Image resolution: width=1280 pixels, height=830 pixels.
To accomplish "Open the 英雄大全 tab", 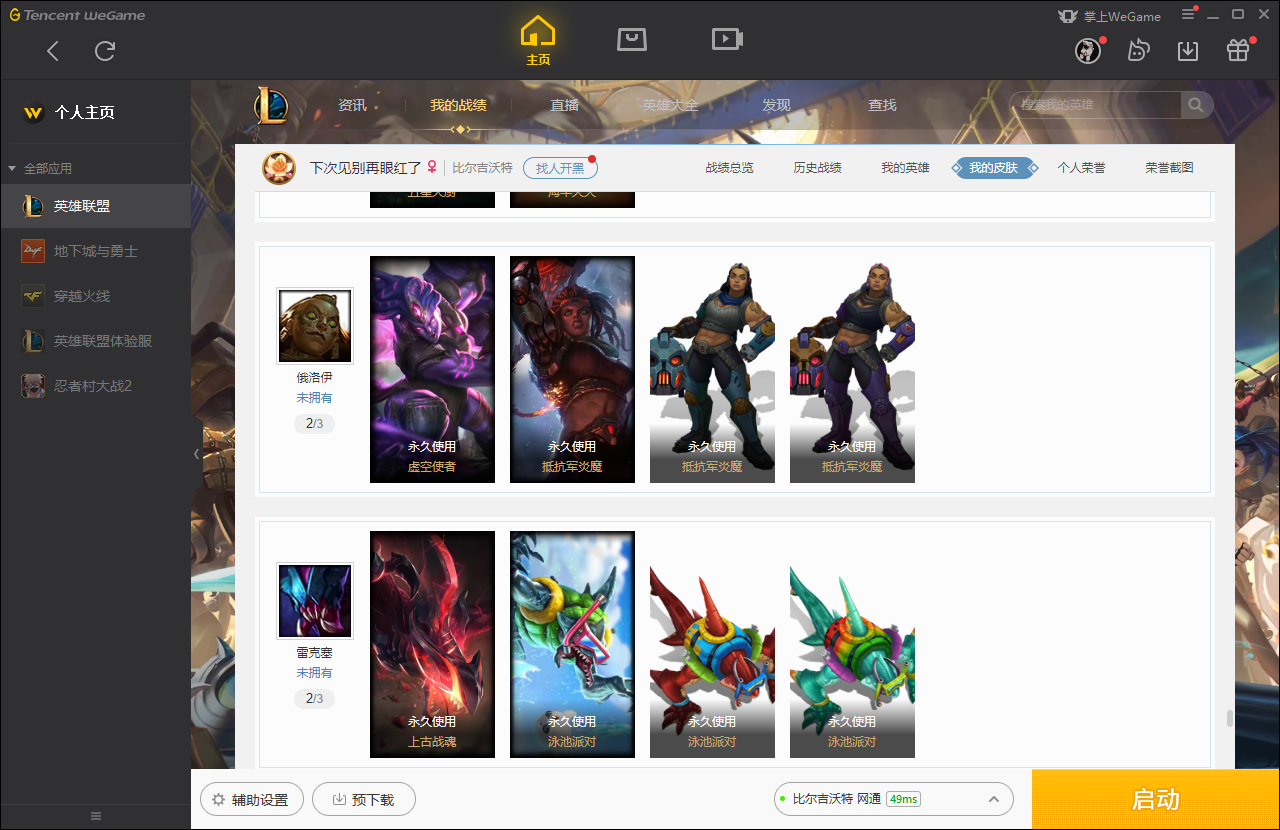I will (x=670, y=105).
